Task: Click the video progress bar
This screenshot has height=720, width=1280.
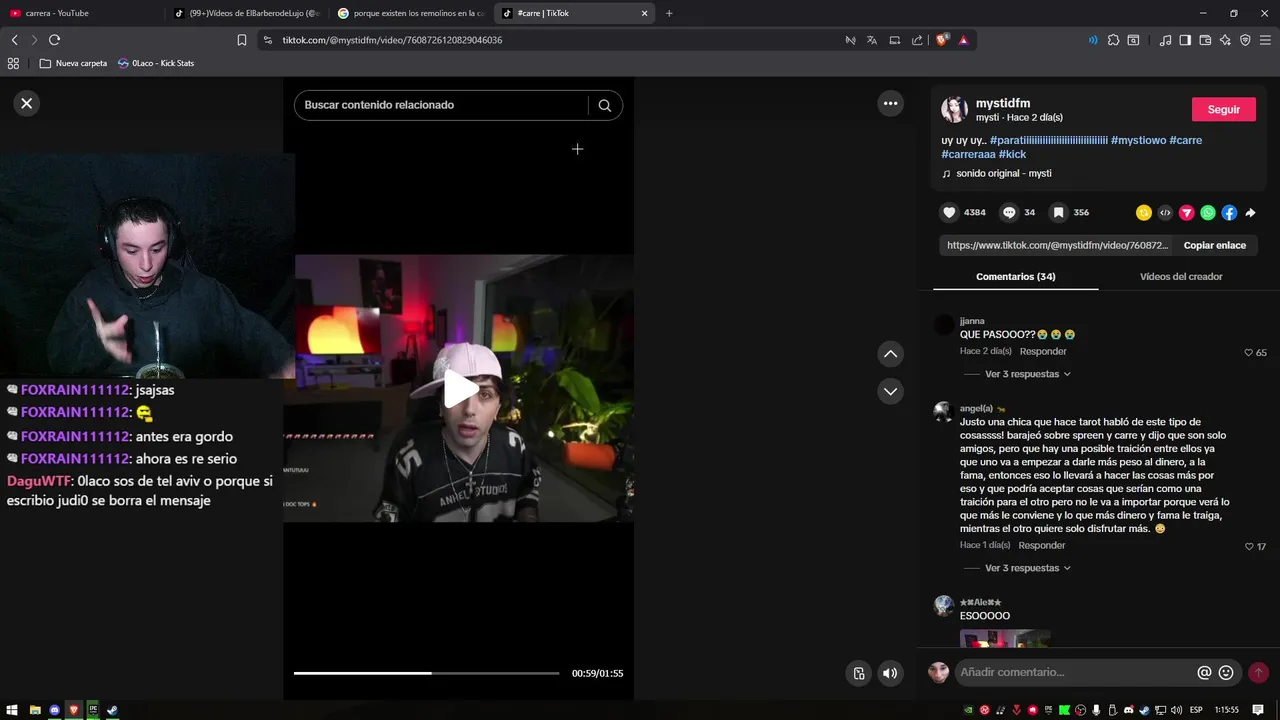Action: point(426,673)
